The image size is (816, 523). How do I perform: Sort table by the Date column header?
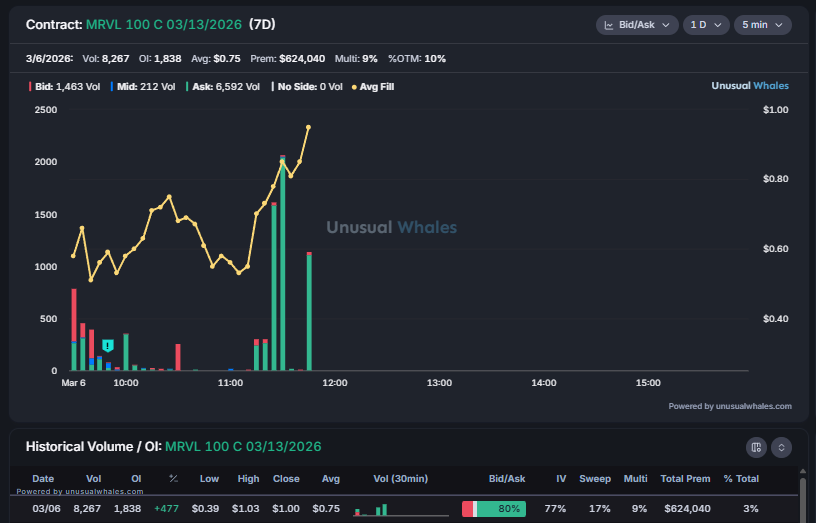[43, 479]
